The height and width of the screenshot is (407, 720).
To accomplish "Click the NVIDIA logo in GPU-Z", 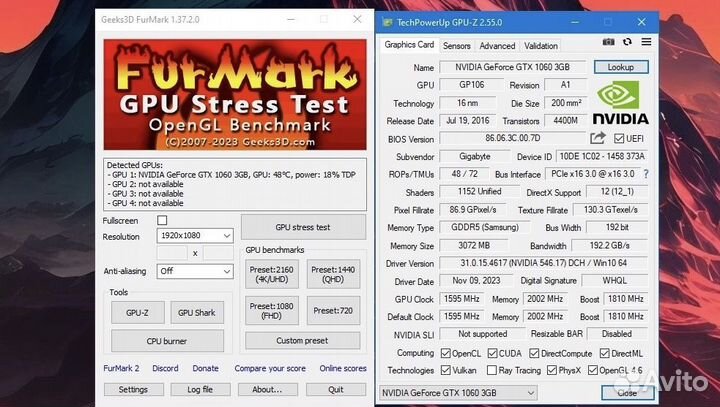I will point(620,103).
